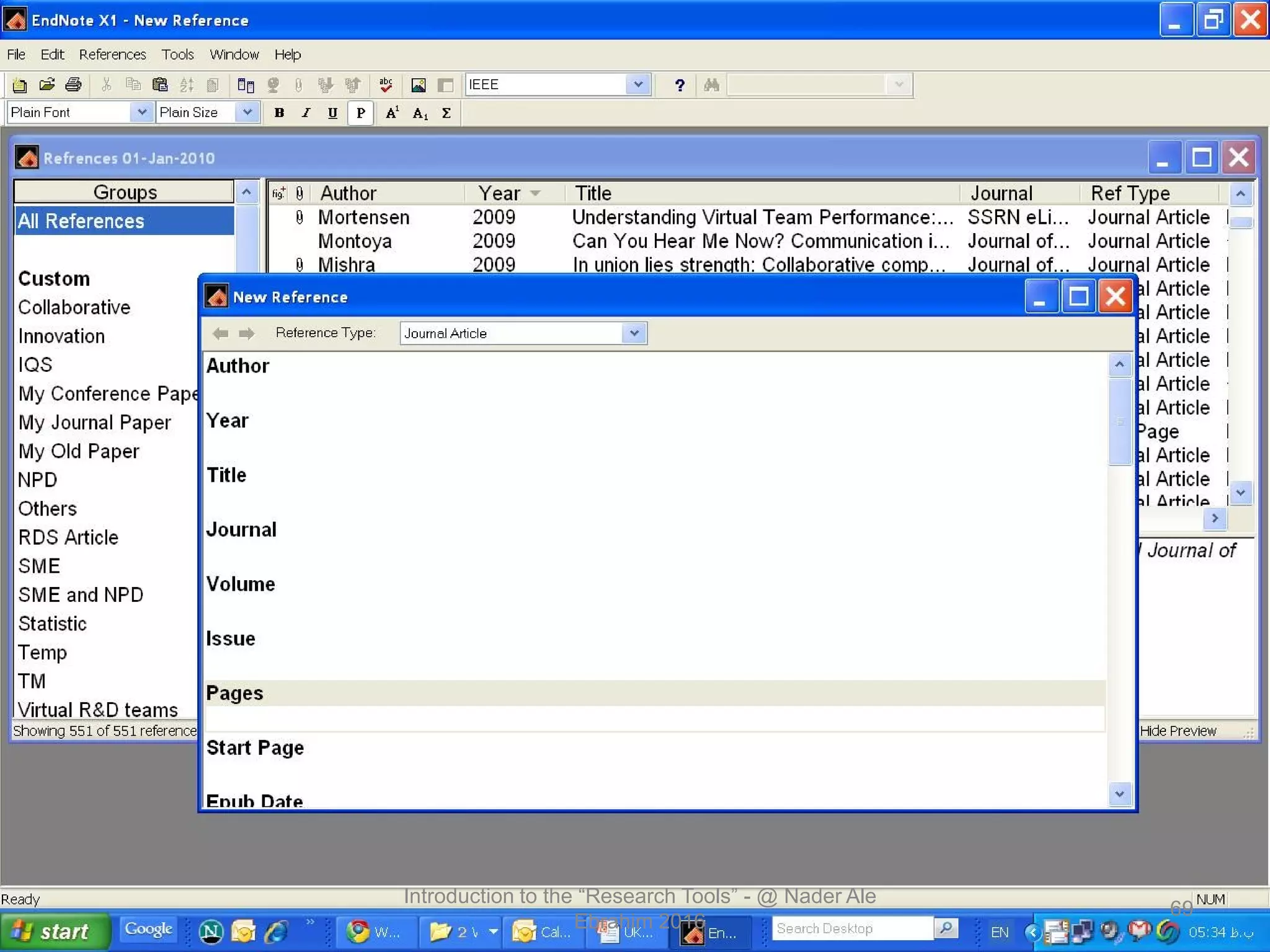Viewport: 1270px width, 952px height.
Task: Click the New Reference vertical scrollbar thumb
Action: click(x=1119, y=421)
